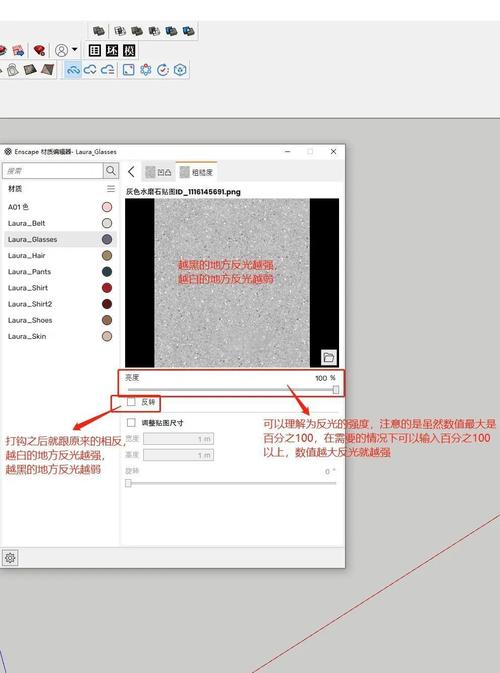Select the sandbox Flip Edge icon
Image resolution: width=500 pixels, height=673 pixels.
47,70
